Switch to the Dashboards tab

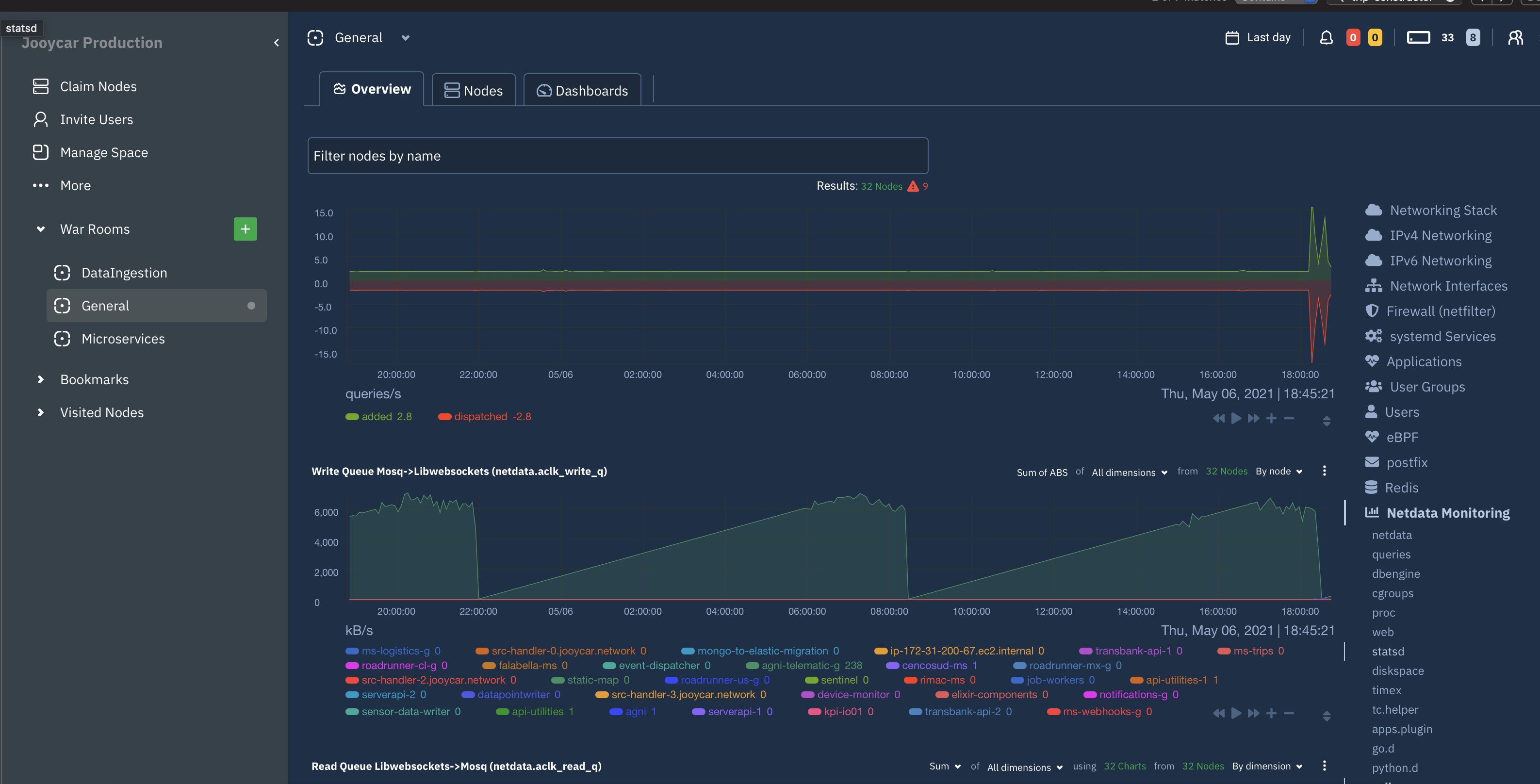pos(582,90)
